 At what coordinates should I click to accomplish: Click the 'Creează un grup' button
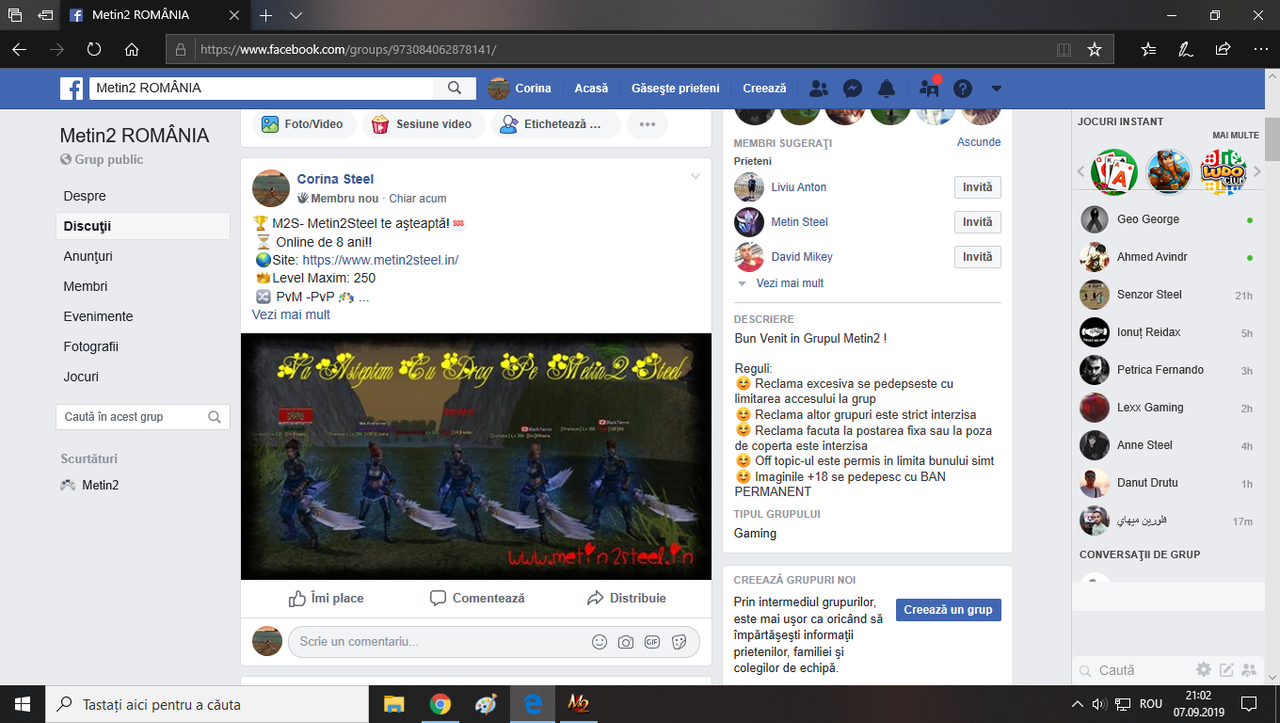click(x=948, y=610)
